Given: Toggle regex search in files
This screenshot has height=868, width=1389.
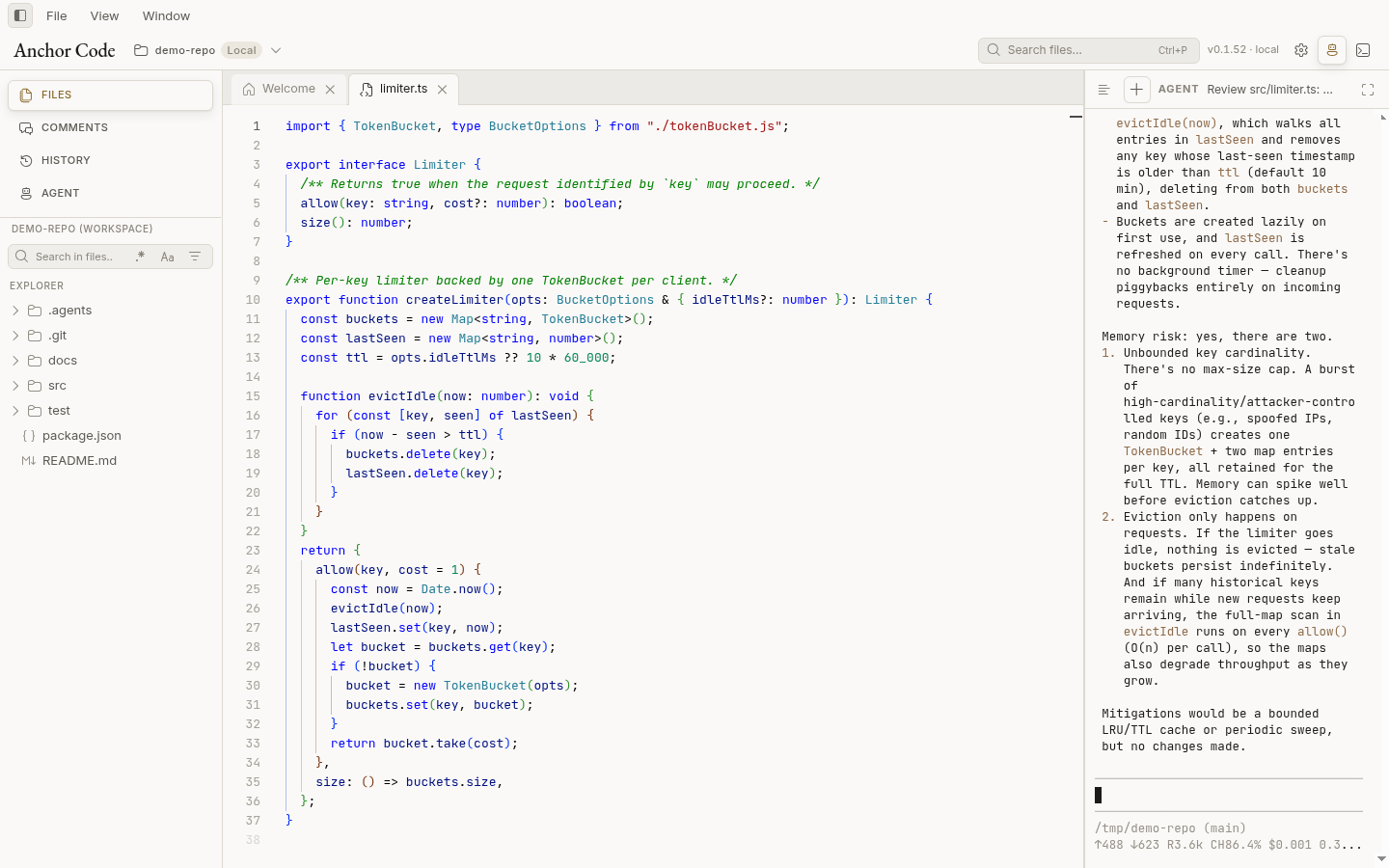Looking at the screenshot, I should (x=141, y=257).
